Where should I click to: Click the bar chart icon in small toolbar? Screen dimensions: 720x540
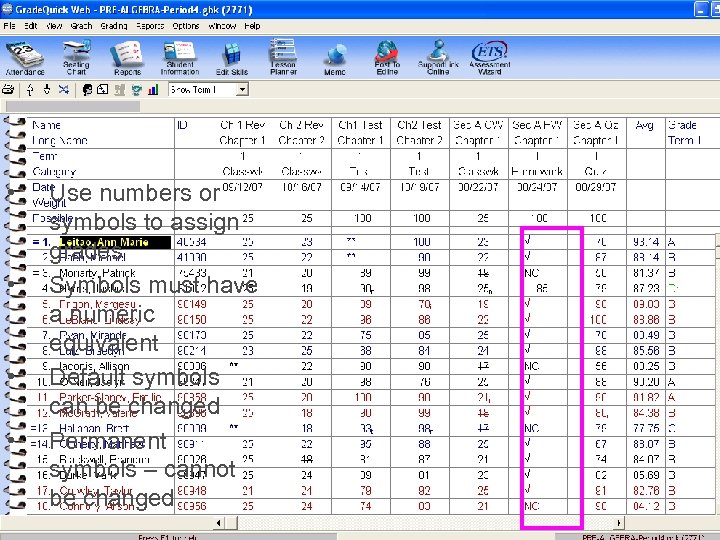152,90
